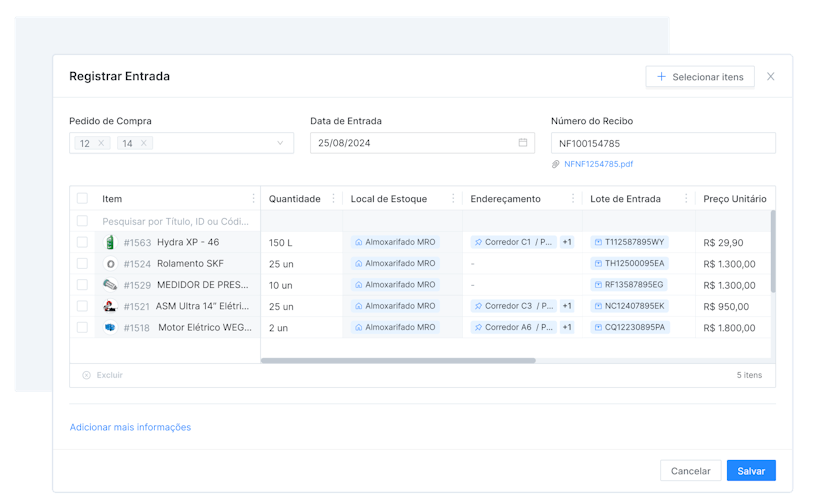Image resolution: width=828 pixels, height=501 pixels.
Task: Remove tag 14 from Pedido de Compra
Action: click(x=144, y=143)
